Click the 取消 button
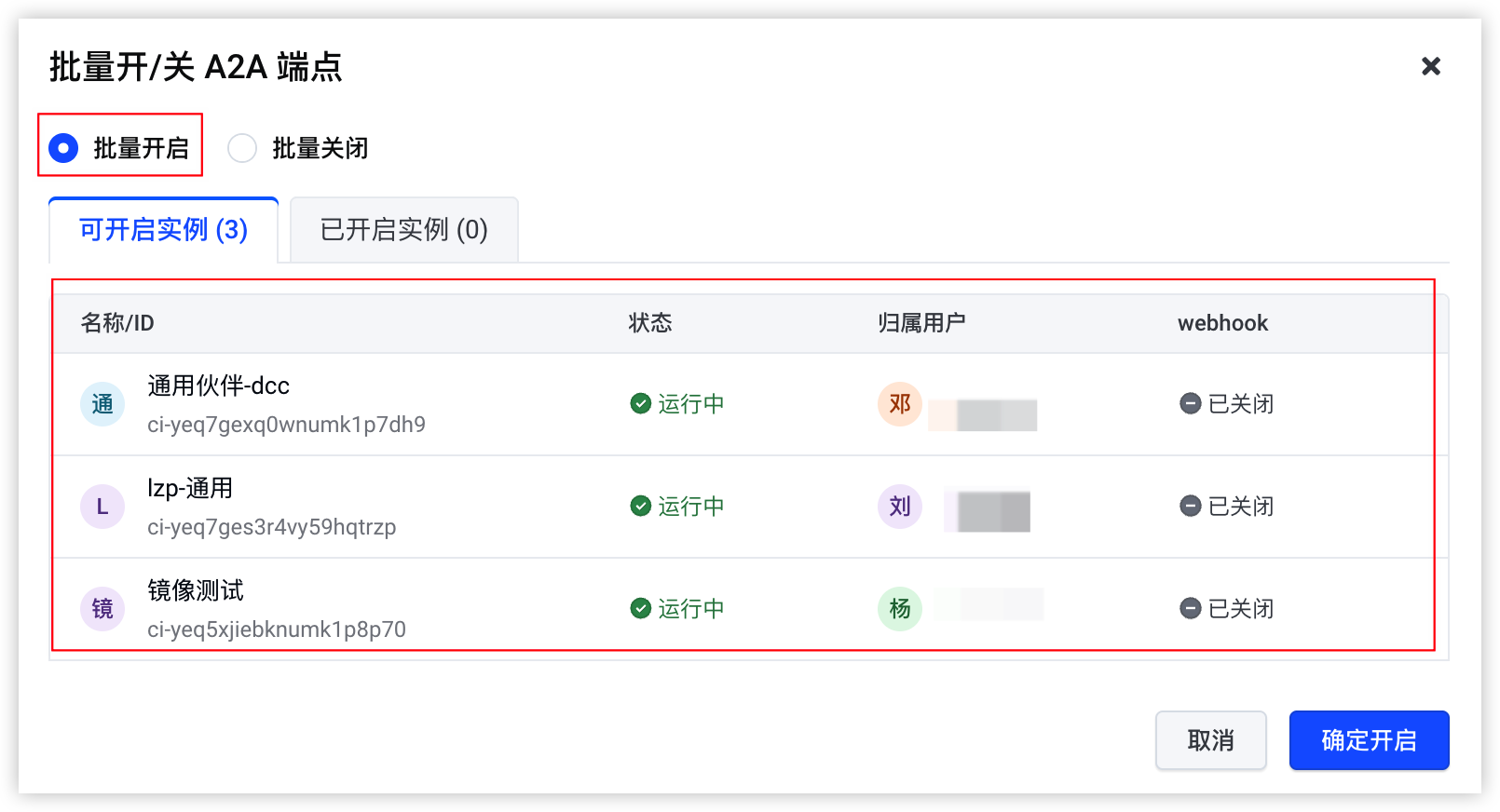 [x=1210, y=740]
